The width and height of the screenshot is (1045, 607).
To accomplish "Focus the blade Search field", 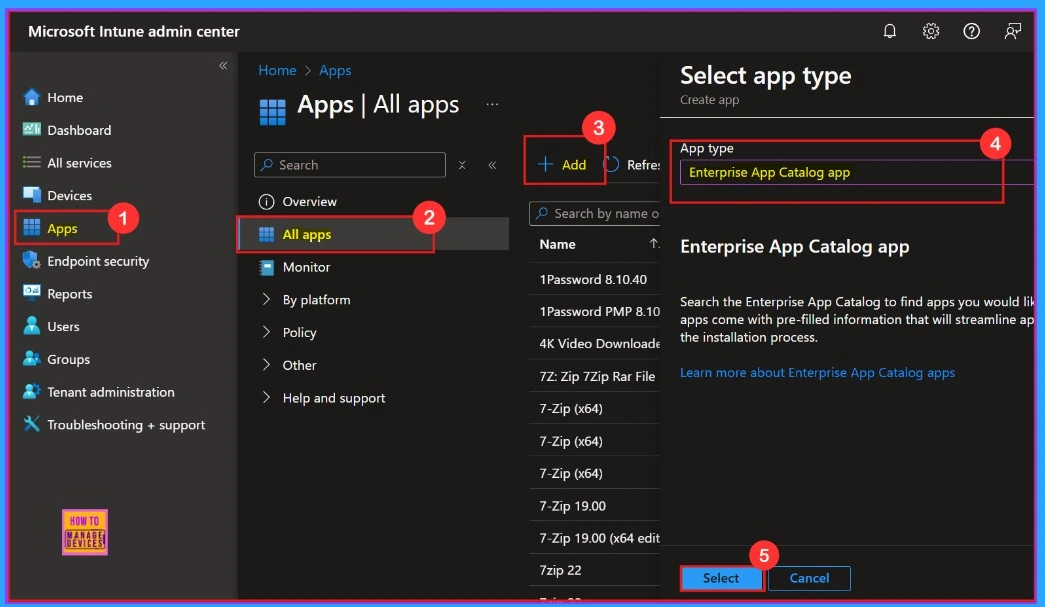I will click(x=350, y=165).
